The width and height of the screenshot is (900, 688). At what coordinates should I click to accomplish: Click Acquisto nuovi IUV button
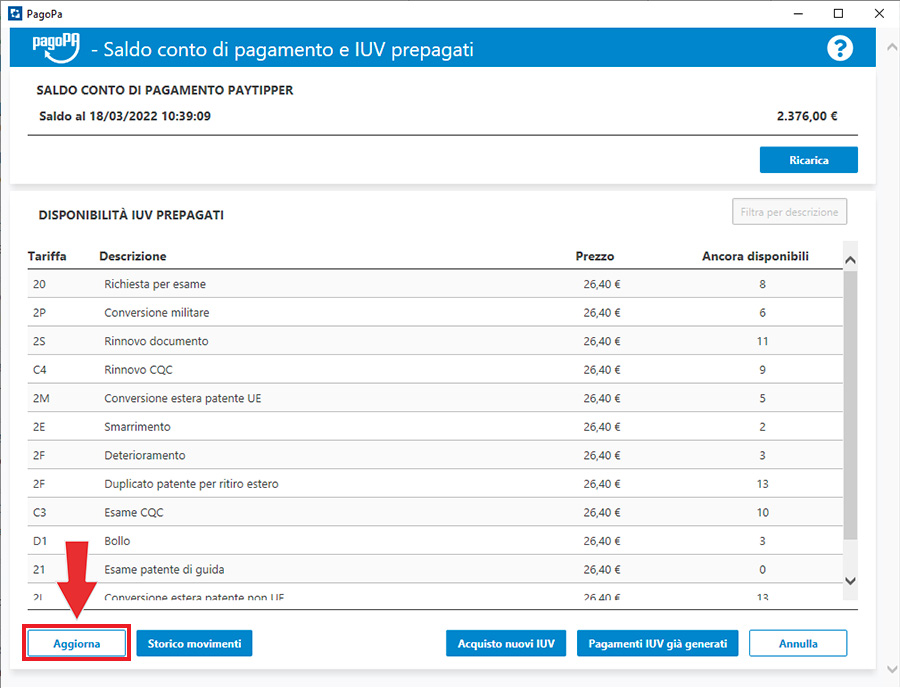tap(506, 643)
